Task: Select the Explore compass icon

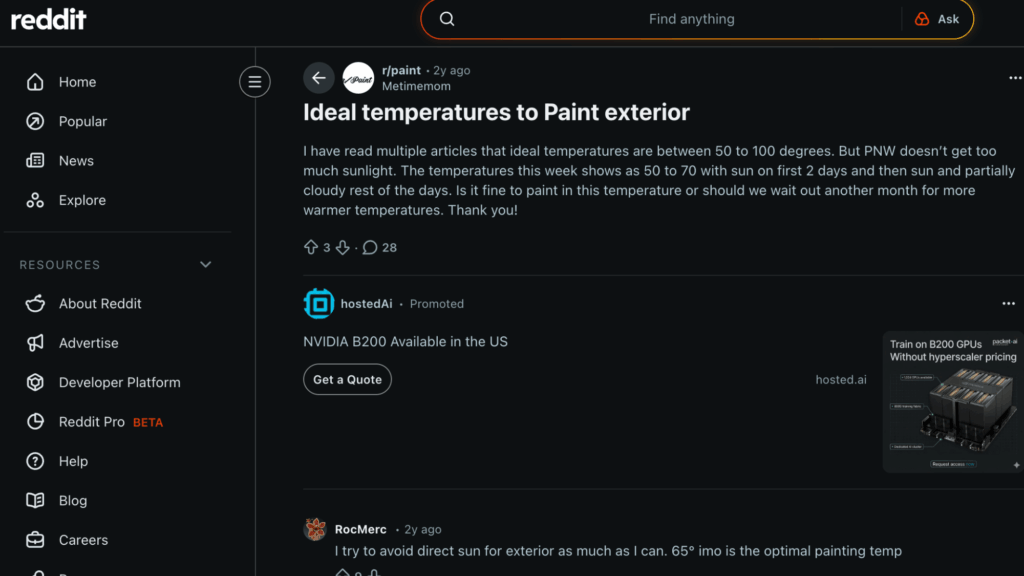Action: coord(33,199)
